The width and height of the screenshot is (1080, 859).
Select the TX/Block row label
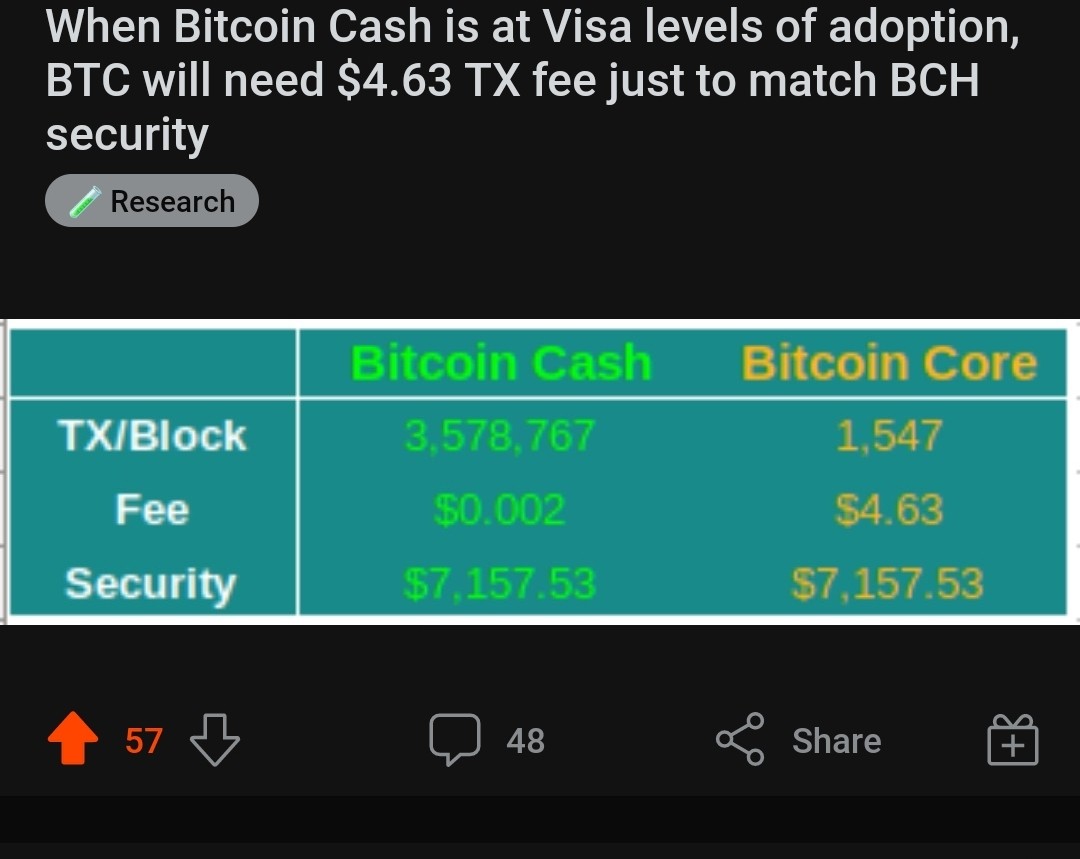pos(152,435)
